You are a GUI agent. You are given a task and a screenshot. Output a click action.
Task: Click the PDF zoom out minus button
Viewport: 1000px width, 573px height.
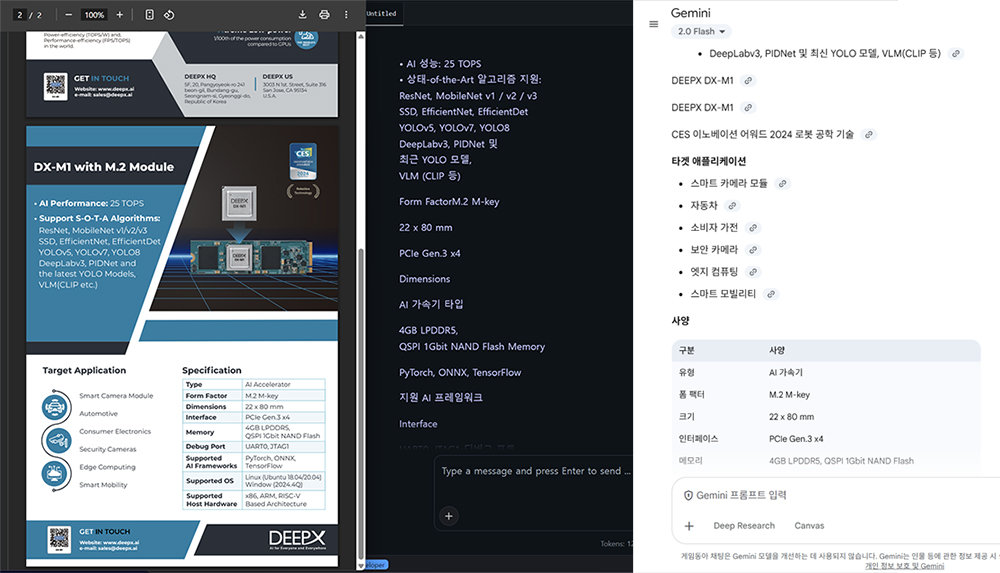[68, 15]
